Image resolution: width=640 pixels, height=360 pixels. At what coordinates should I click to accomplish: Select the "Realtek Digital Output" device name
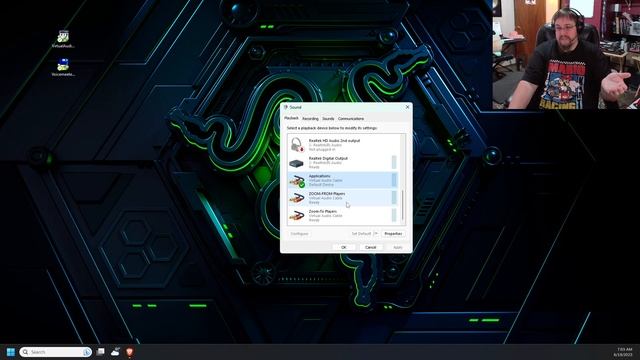tap(328, 158)
